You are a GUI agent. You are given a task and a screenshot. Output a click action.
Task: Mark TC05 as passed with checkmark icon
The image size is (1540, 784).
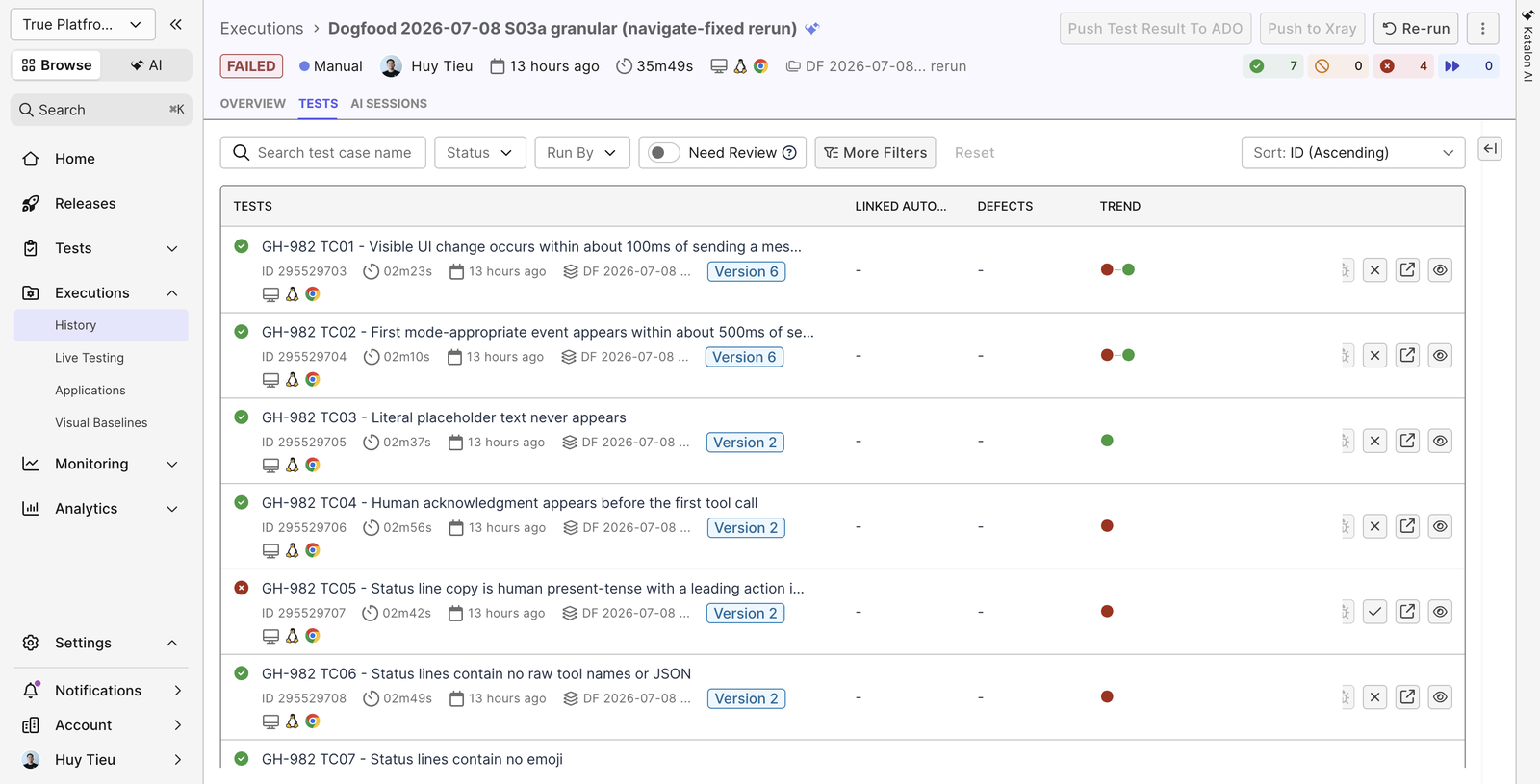[1374, 612]
